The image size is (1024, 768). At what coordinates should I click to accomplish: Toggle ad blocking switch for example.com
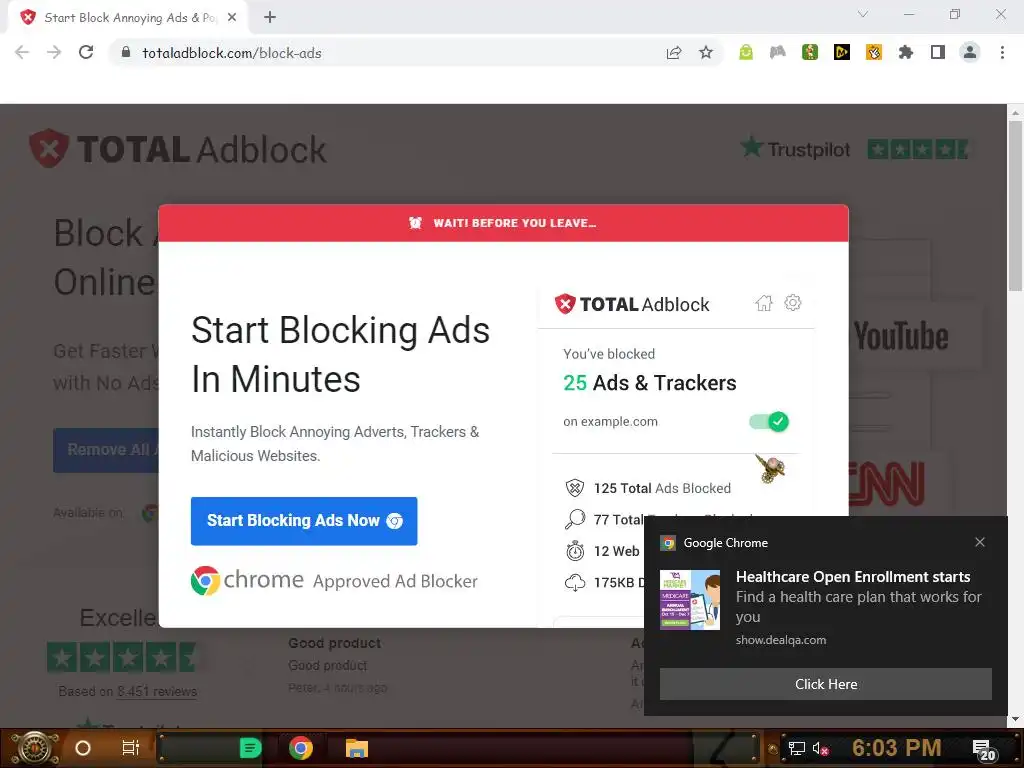click(769, 422)
